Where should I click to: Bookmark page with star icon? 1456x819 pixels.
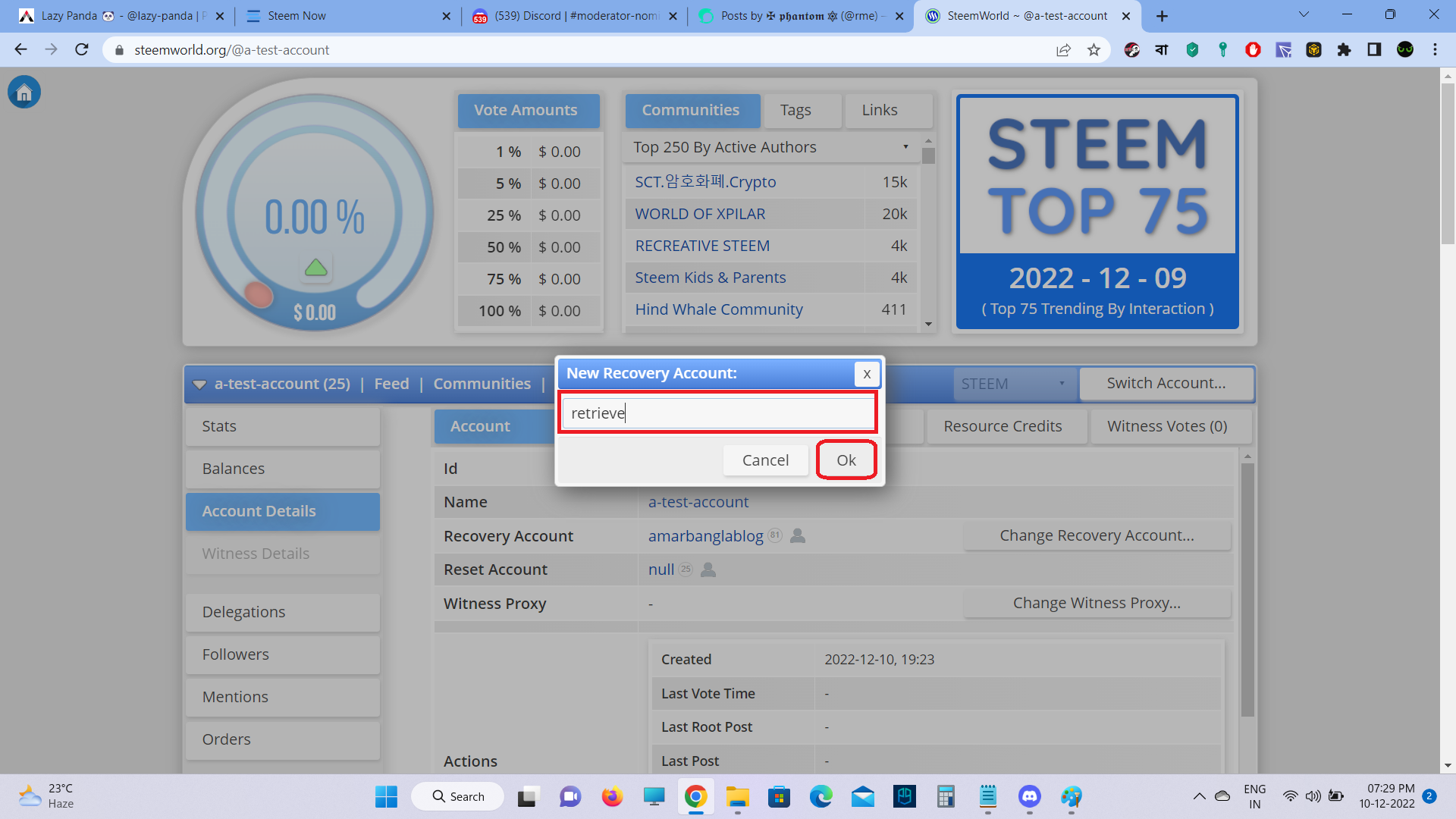1094,50
